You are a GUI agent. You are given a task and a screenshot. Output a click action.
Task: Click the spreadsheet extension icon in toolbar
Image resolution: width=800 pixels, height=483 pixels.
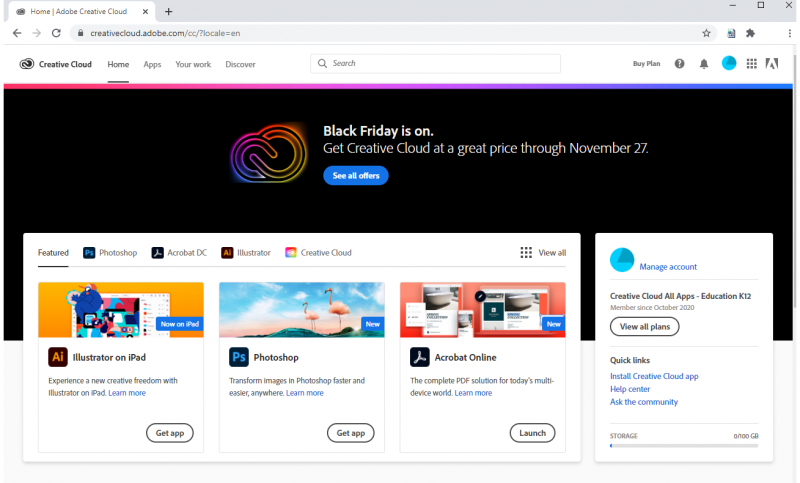(x=731, y=33)
